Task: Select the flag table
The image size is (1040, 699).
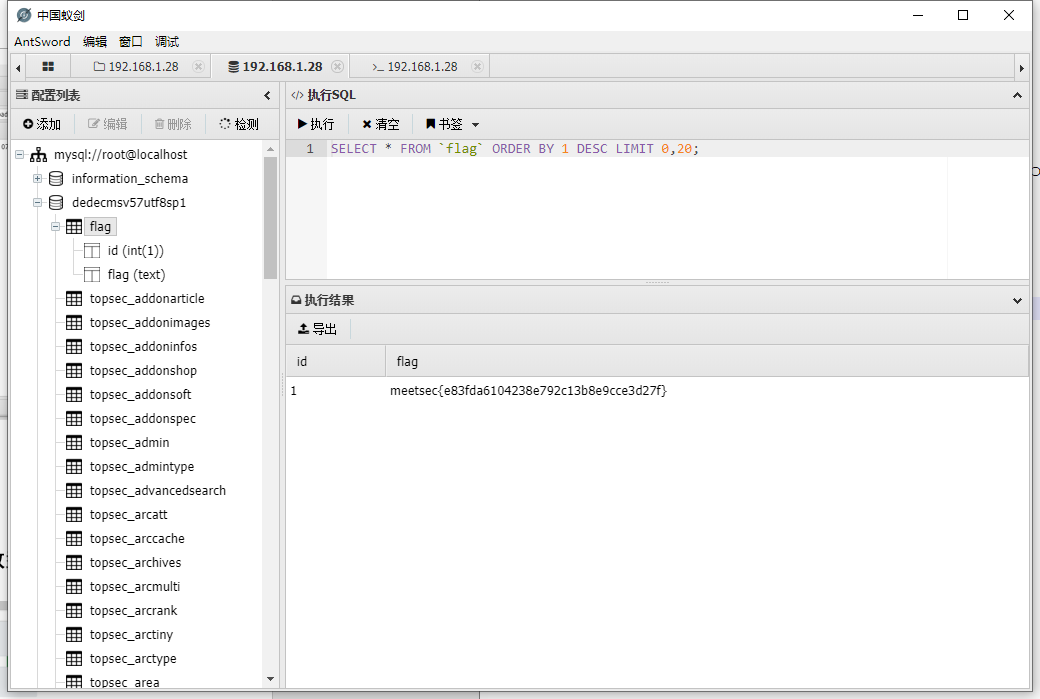Action: coord(100,227)
